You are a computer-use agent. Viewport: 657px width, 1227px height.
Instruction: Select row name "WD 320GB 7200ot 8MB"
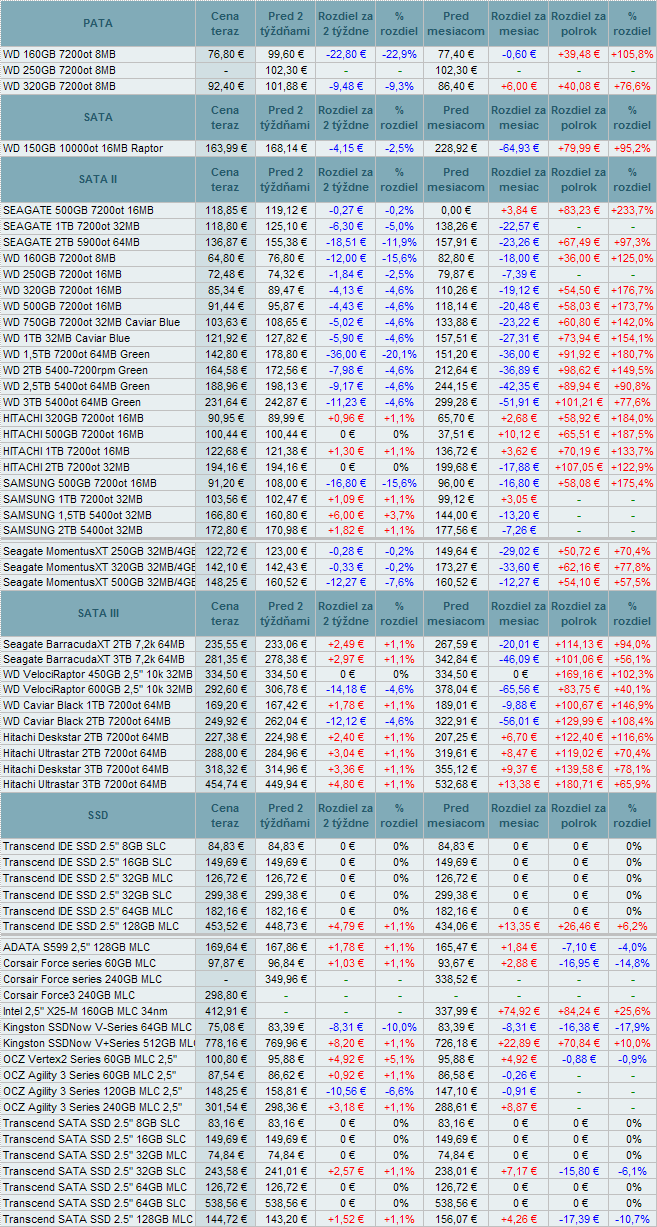coord(59,87)
